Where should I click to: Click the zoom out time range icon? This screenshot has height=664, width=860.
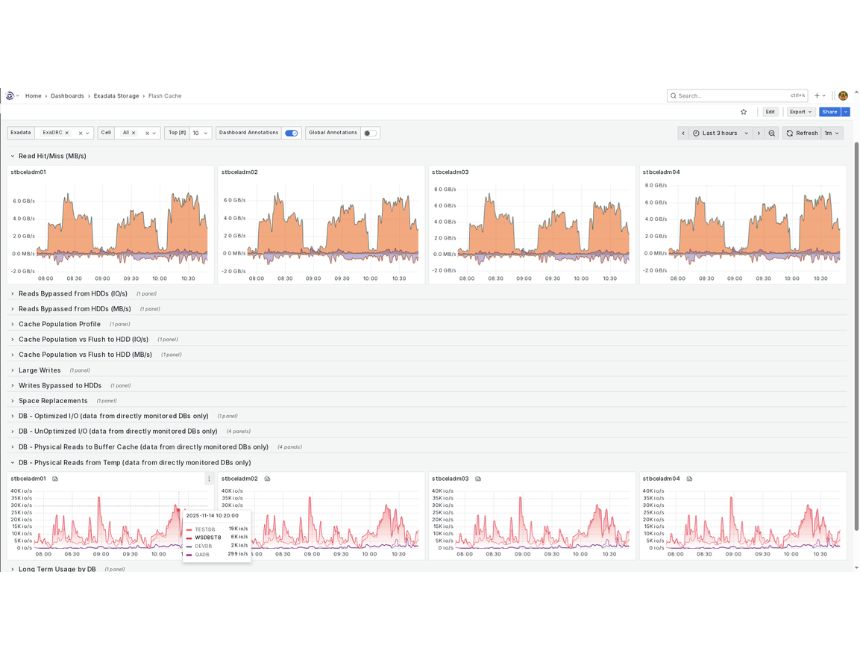pyautogui.click(x=772, y=133)
